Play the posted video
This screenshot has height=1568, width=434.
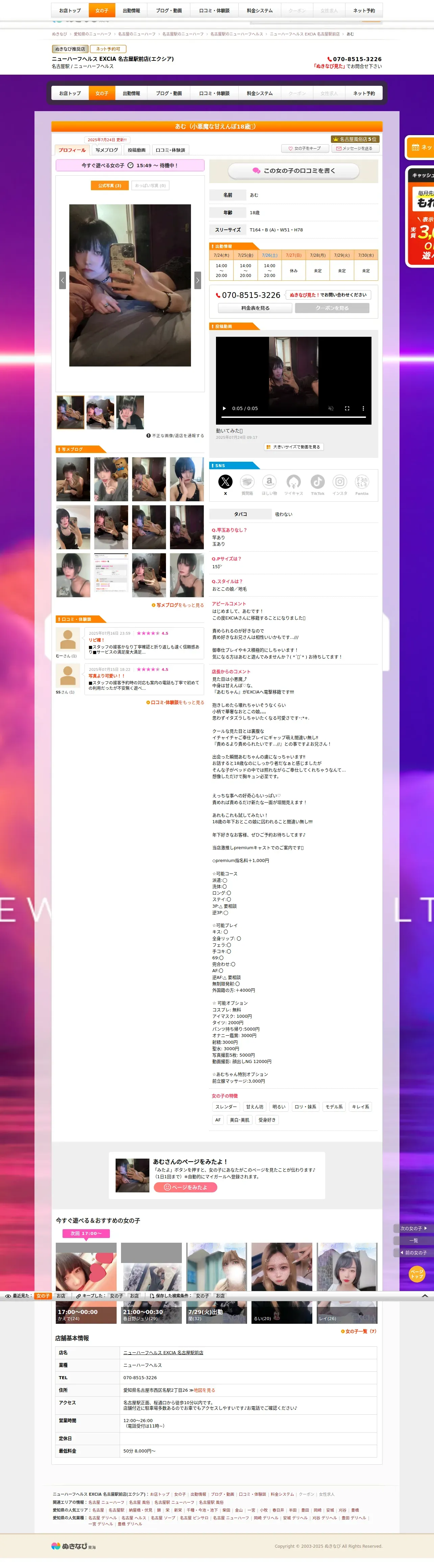pyautogui.click(x=224, y=408)
